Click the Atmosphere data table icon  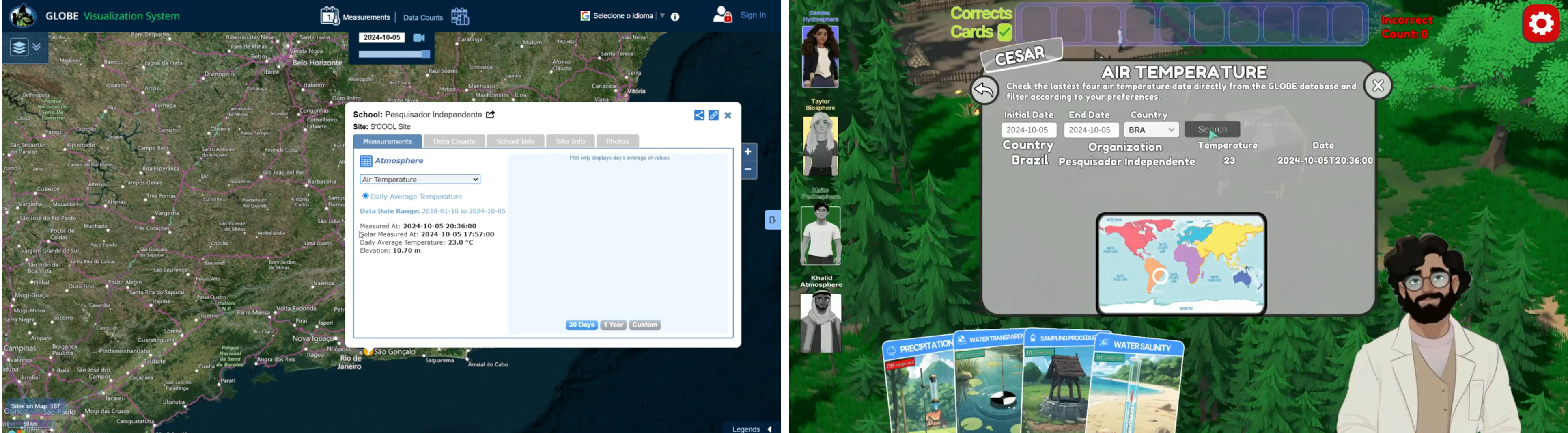click(366, 161)
